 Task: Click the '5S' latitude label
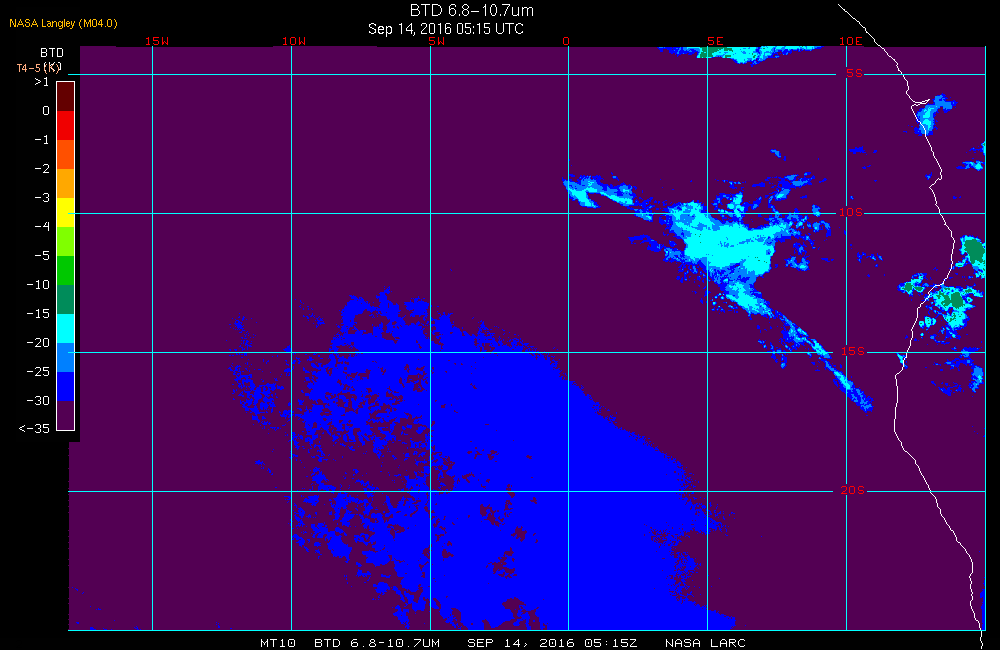pos(855,73)
